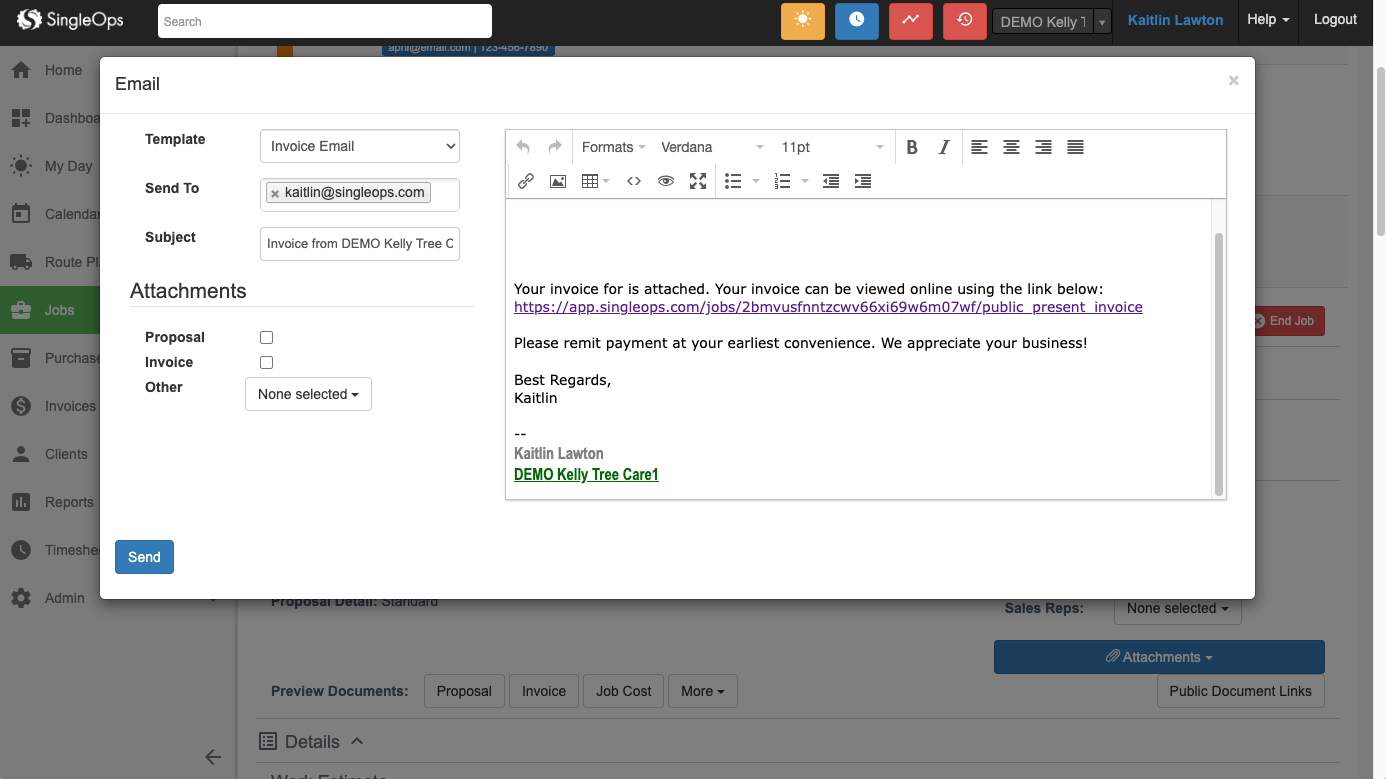Toggle italic text formatting

point(943,147)
